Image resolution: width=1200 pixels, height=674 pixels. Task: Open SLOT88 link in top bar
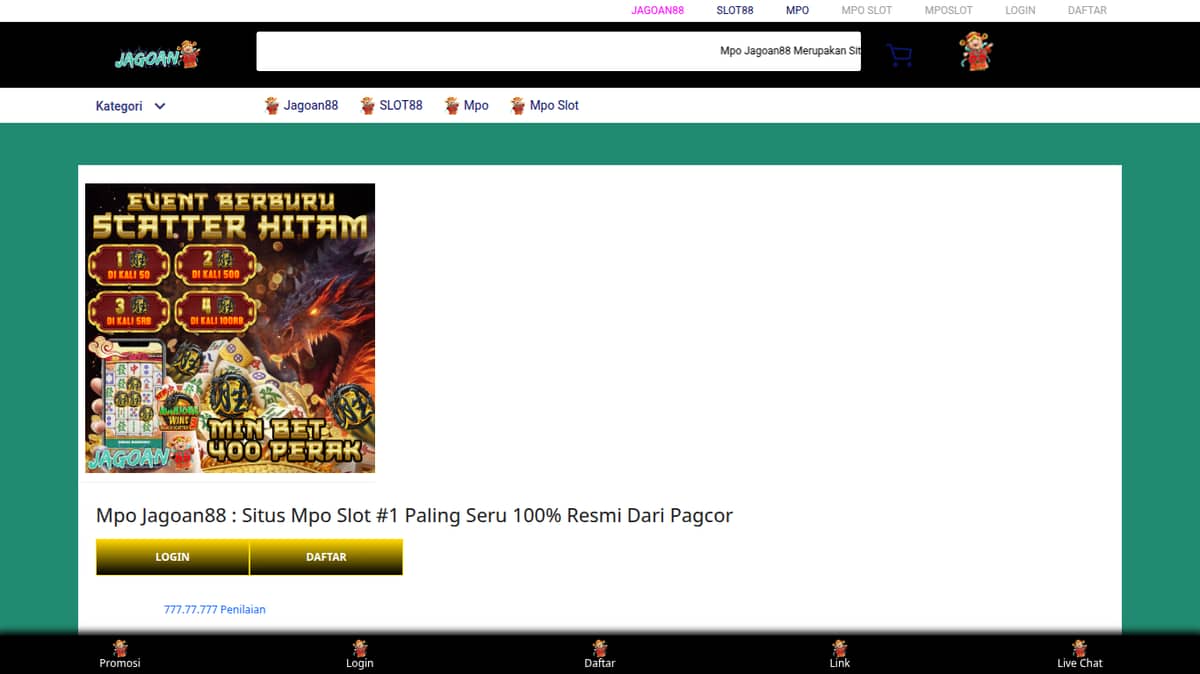[x=735, y=10]
